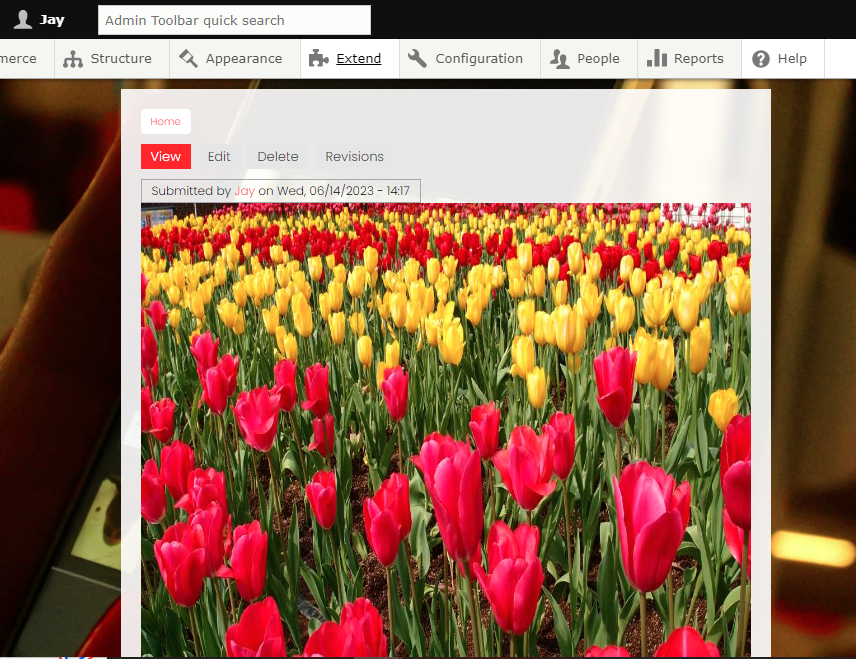Open author Jay's profile link

tap(245, 191)
